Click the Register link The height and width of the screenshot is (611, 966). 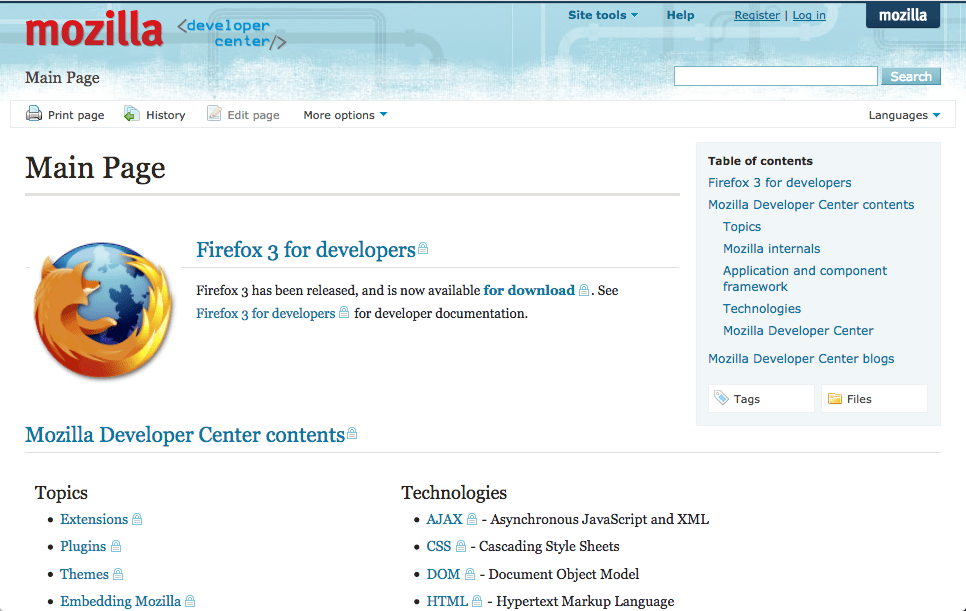(757, 15)
